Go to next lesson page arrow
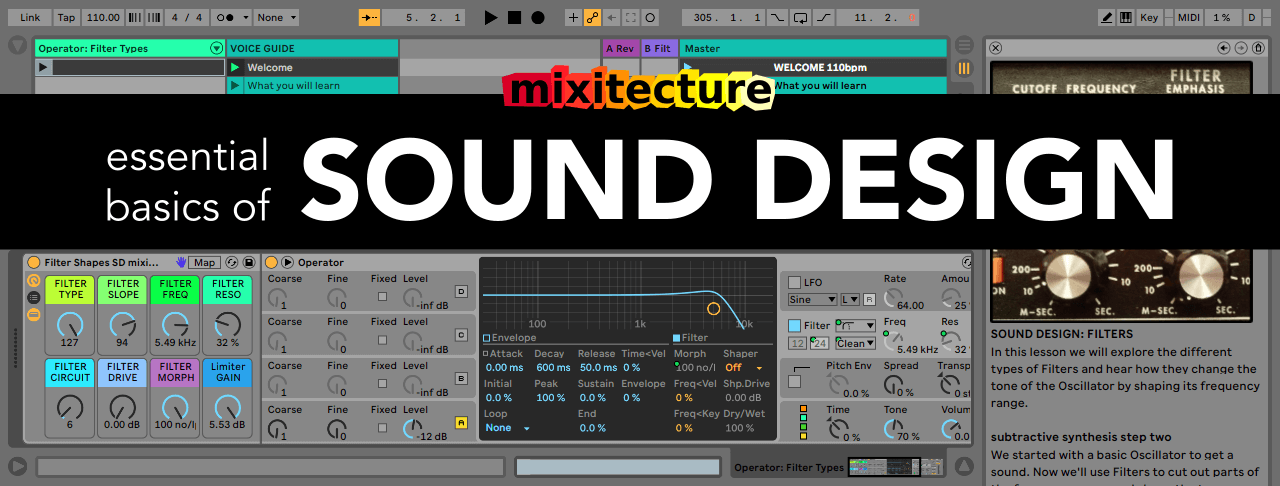The height and width of the screenshot is (486, 1280). 1240,47
